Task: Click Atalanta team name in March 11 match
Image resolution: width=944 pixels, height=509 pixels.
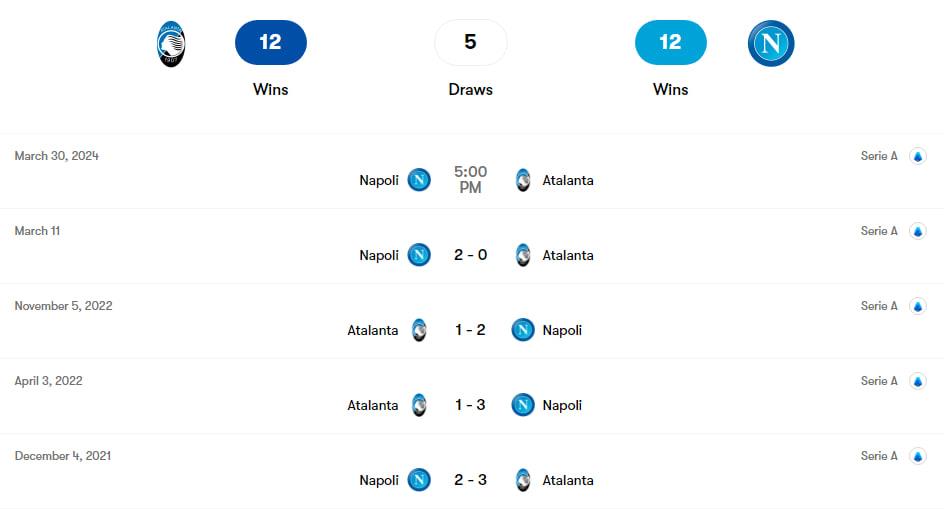Action: pos(568,255)
